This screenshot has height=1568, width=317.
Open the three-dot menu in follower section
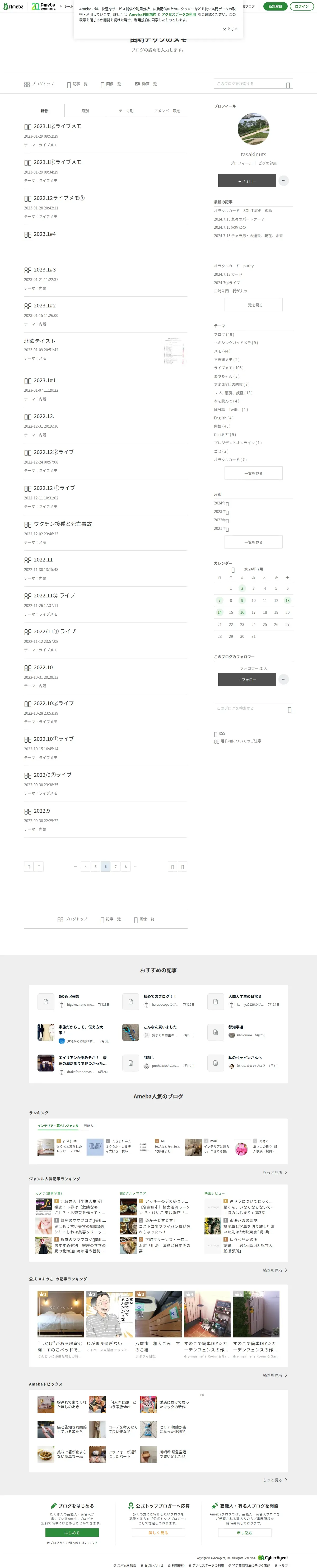(x=283, y=679)
